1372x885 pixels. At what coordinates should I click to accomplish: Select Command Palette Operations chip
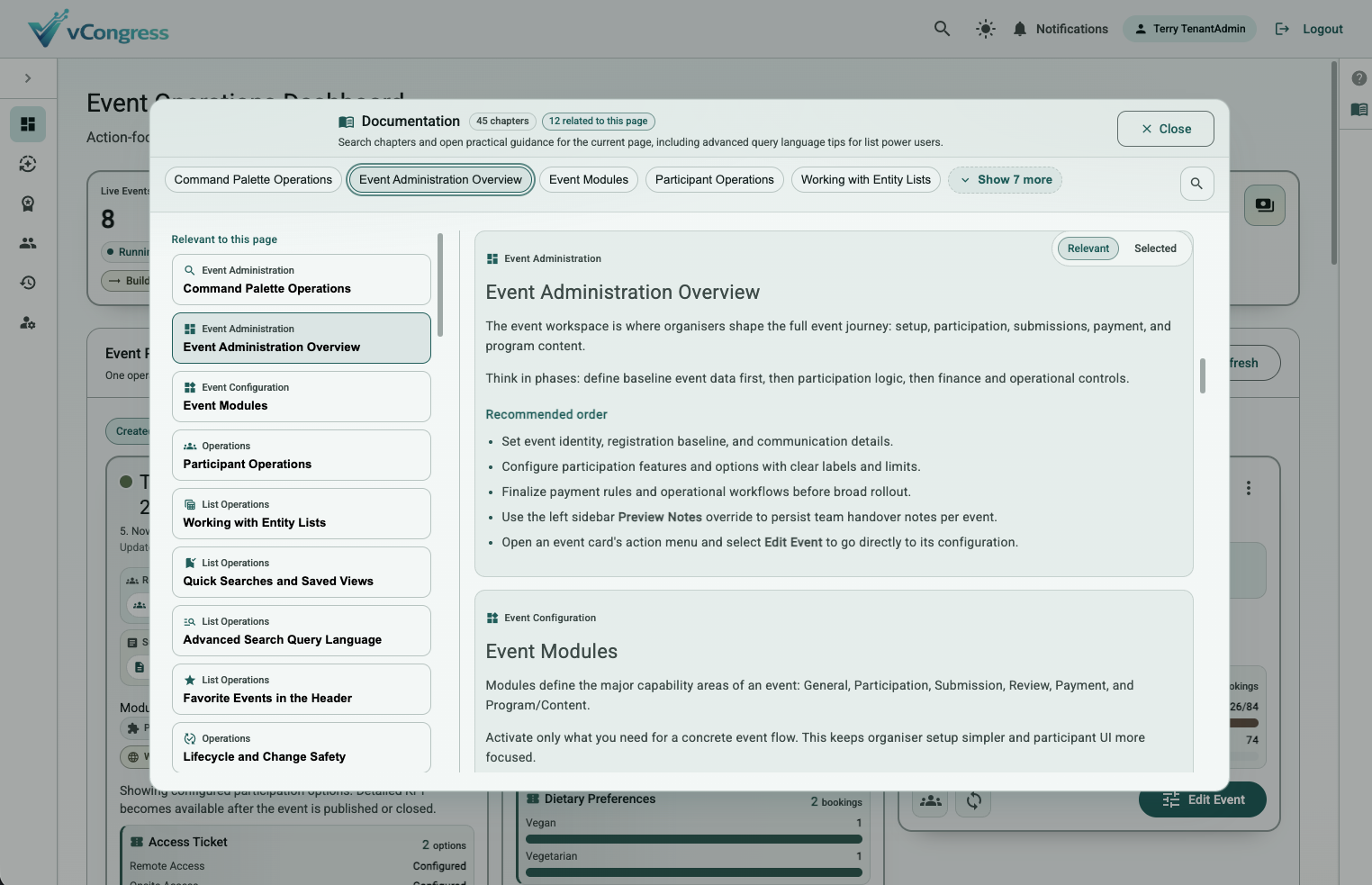(x=253, y=180)
